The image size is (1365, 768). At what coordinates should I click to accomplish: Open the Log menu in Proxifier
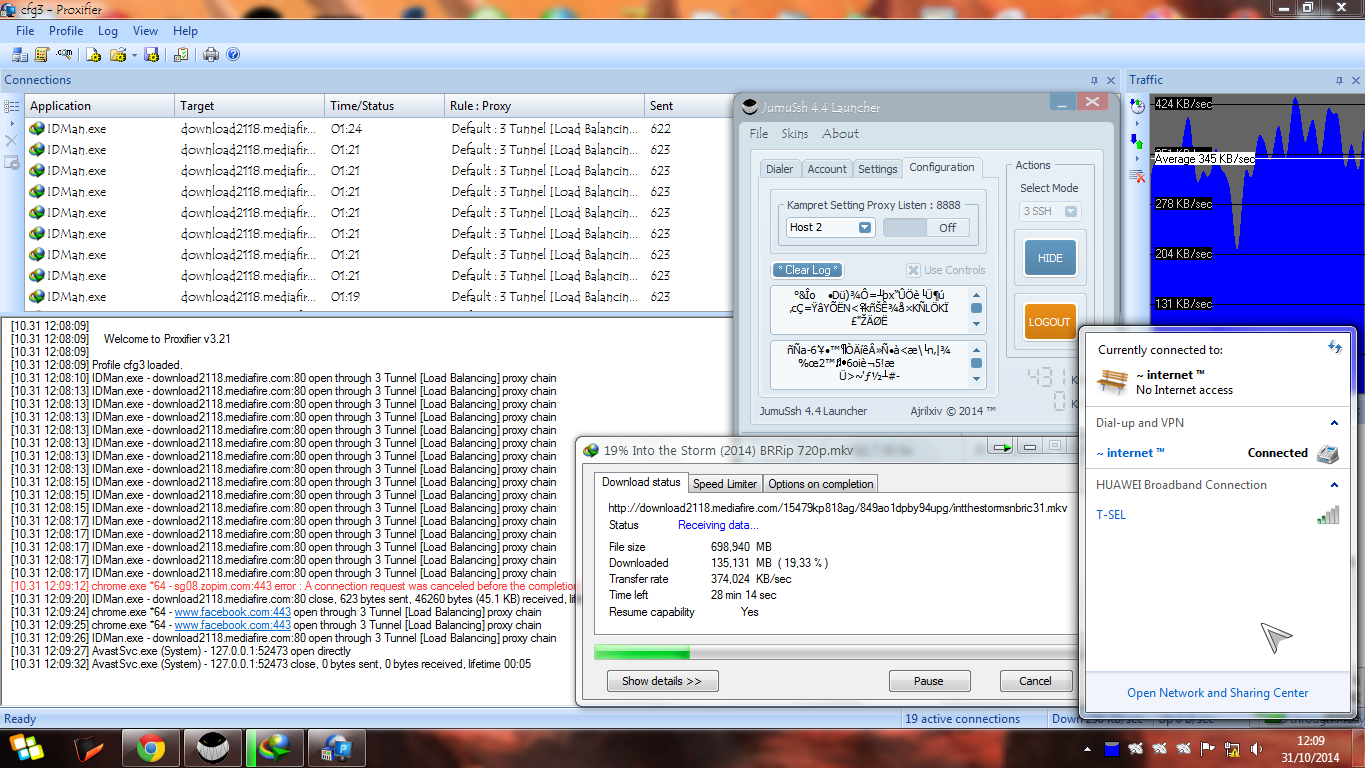click(x=107, y=31)
